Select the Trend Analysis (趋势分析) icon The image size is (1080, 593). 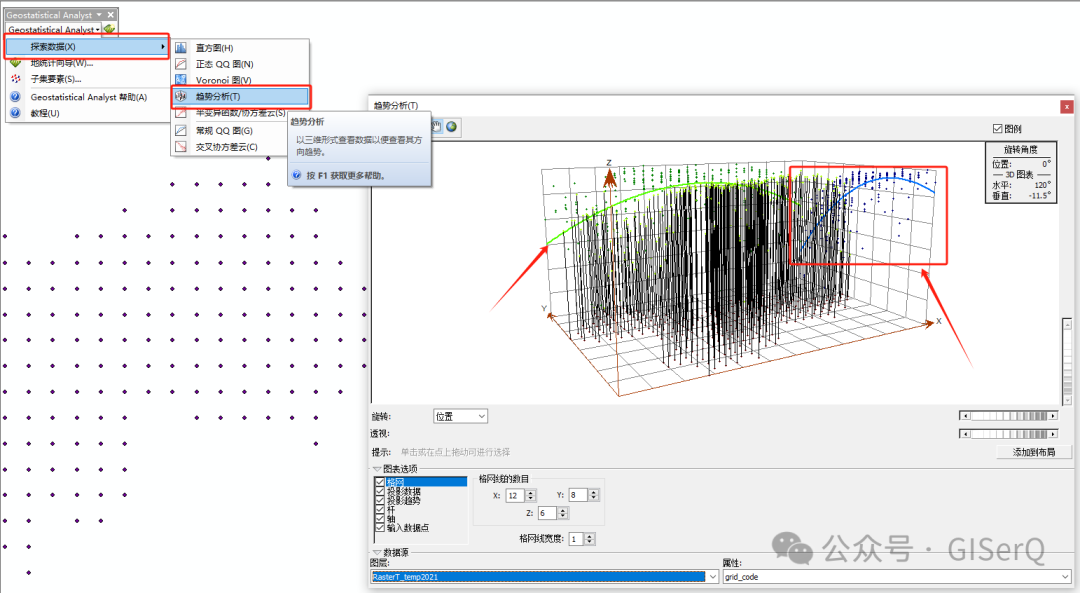182,97
